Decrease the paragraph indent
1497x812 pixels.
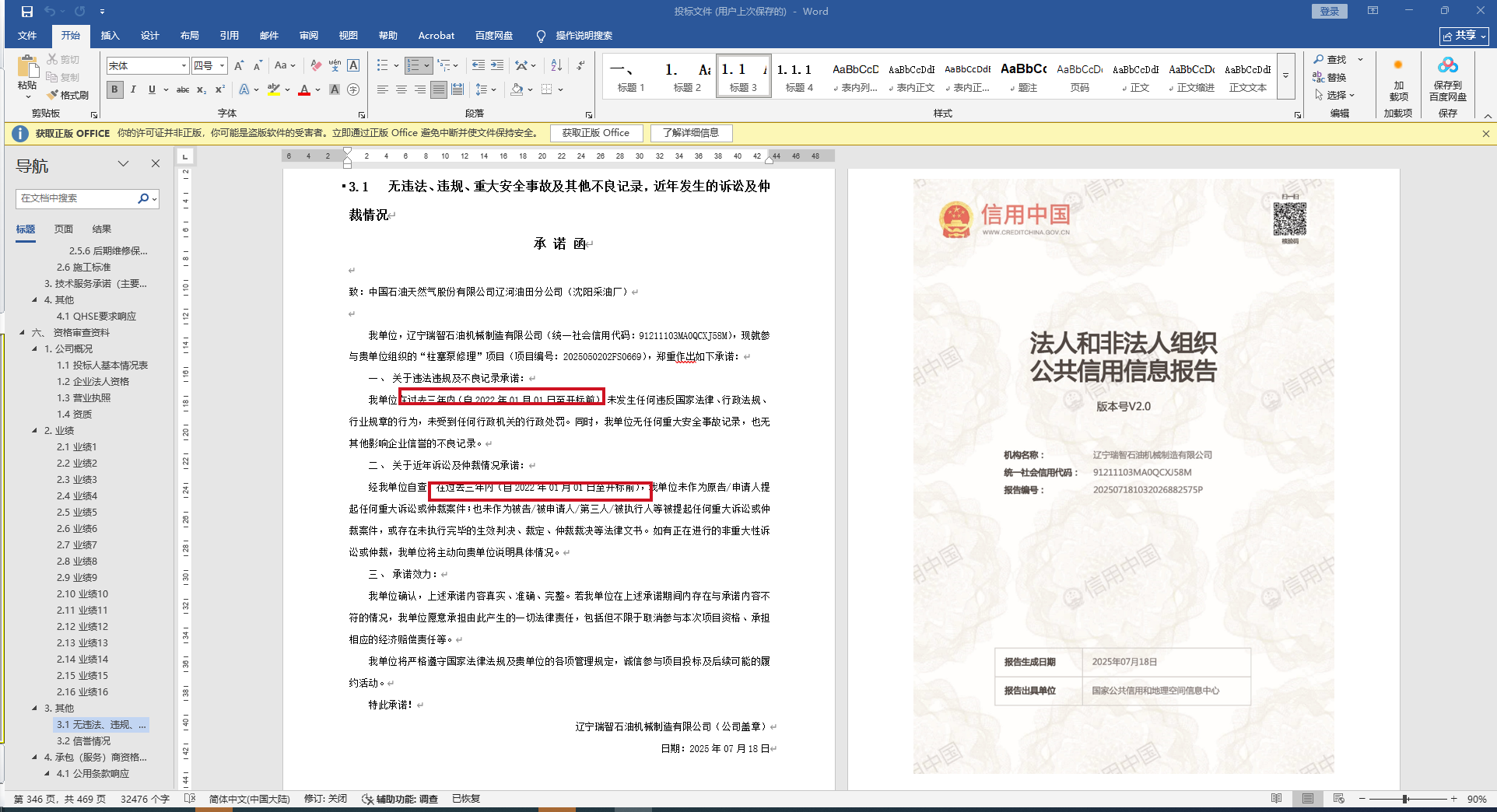[478, 65]
